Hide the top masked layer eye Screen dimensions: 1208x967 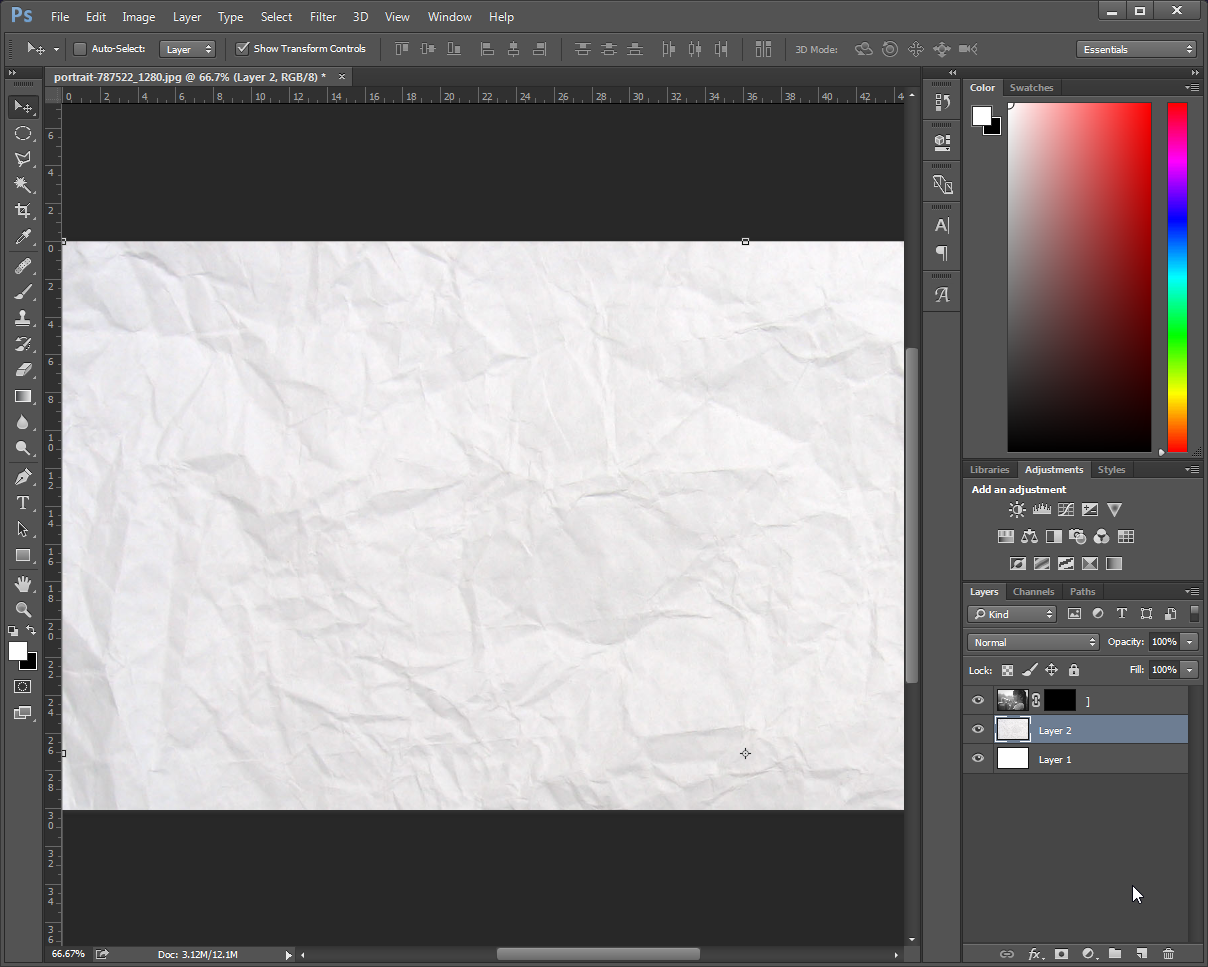(978, 701)
